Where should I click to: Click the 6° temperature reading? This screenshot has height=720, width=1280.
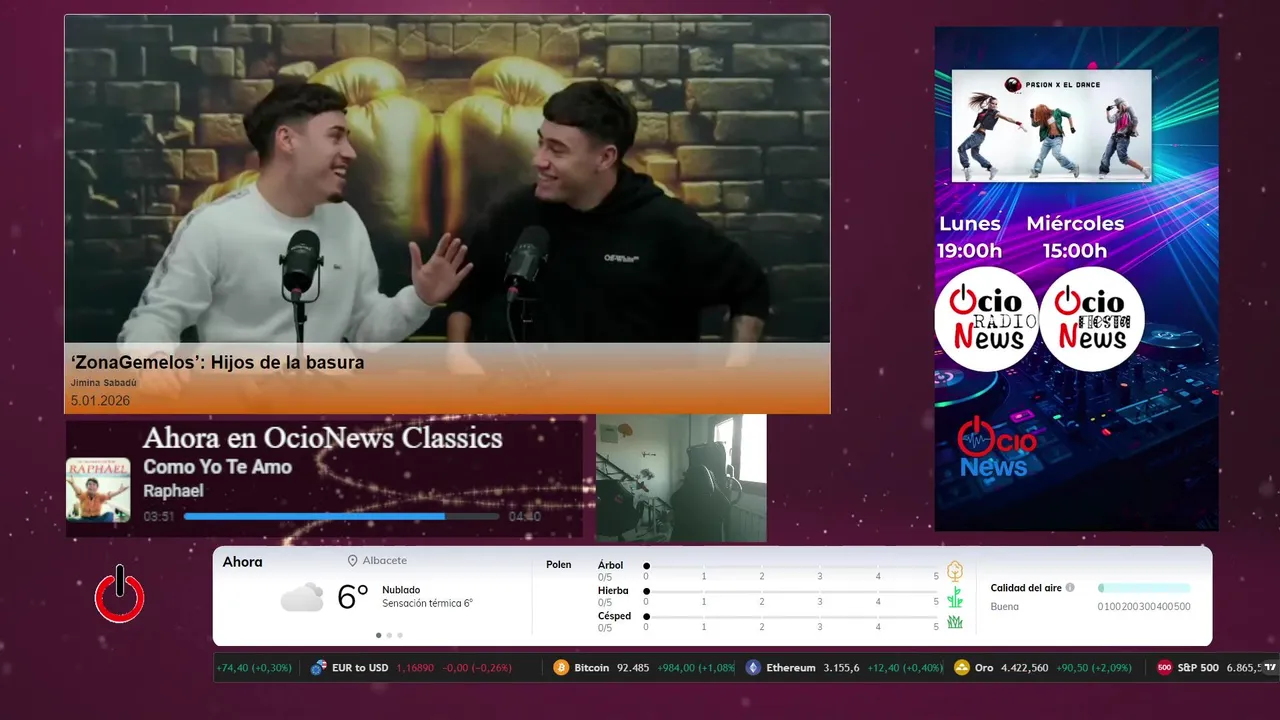(x=353, y=597)
